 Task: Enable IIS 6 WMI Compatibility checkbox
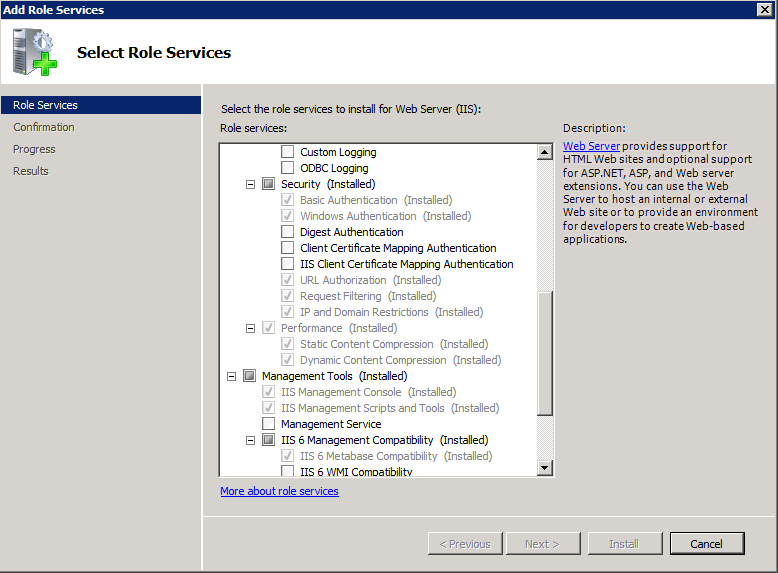288,471
